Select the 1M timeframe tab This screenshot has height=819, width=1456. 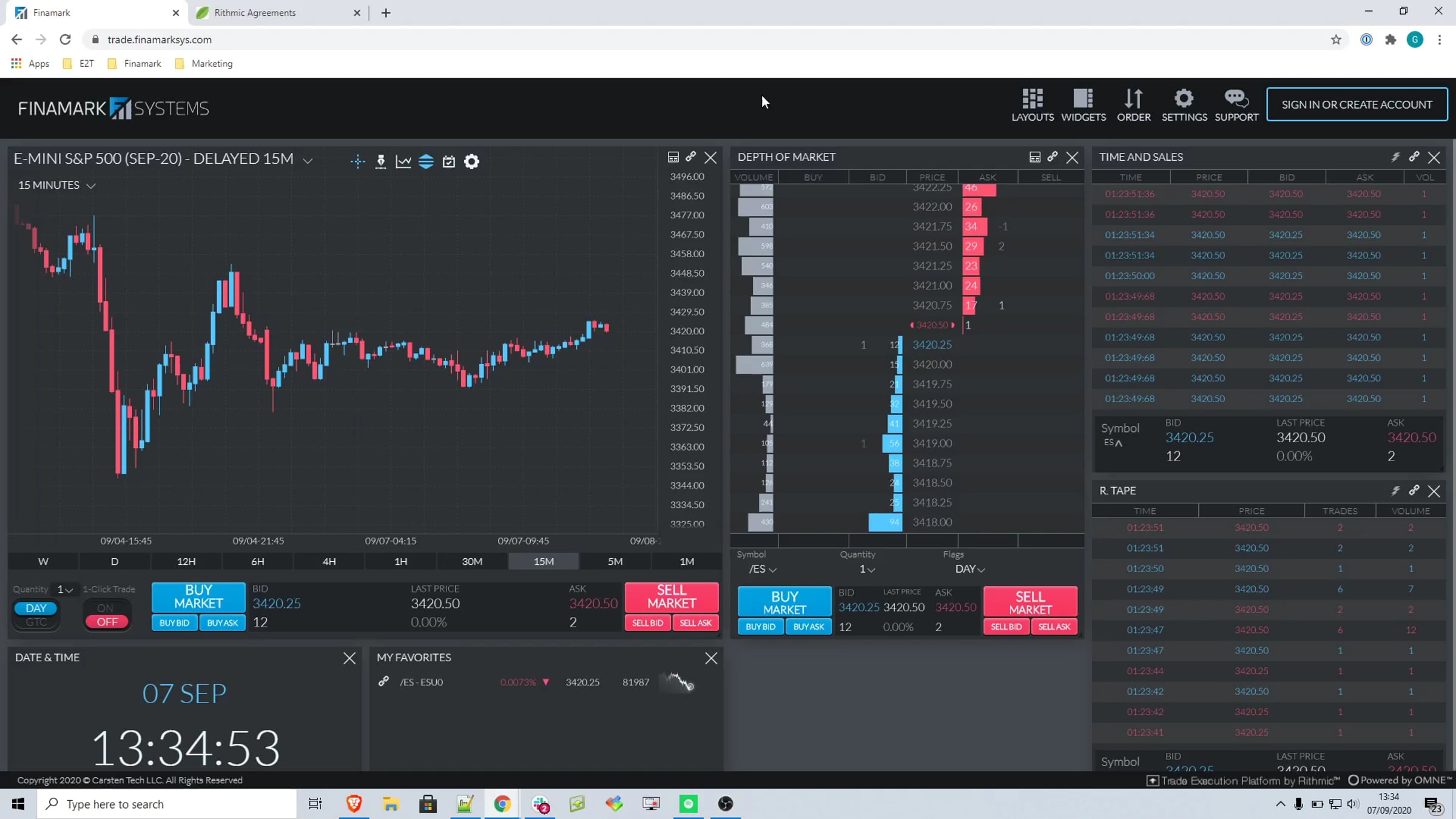coord(687,562)
